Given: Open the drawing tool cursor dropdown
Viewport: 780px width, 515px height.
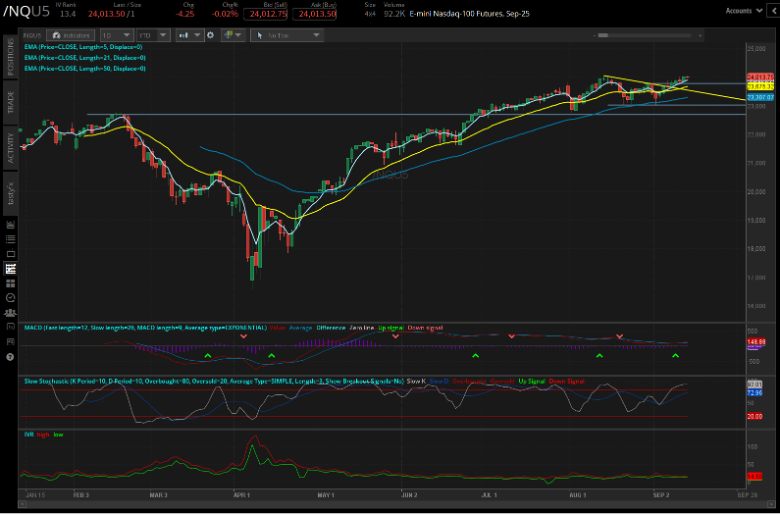Looking at the screenshot, I should click(x=288, y=35).
